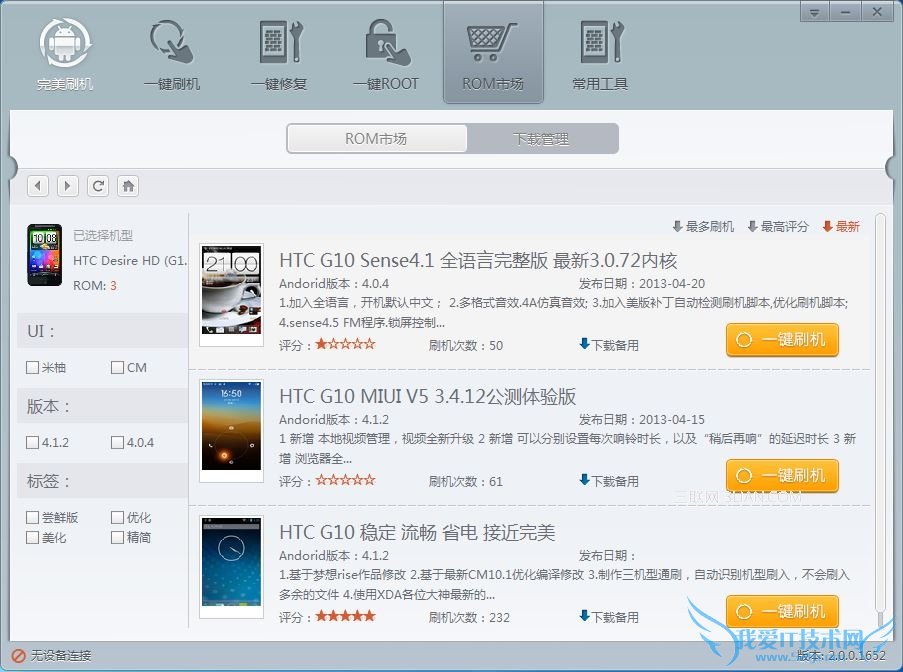
Task: Click 下载备用 for the MIUI V5 ROM
Action: coord(609,481)
